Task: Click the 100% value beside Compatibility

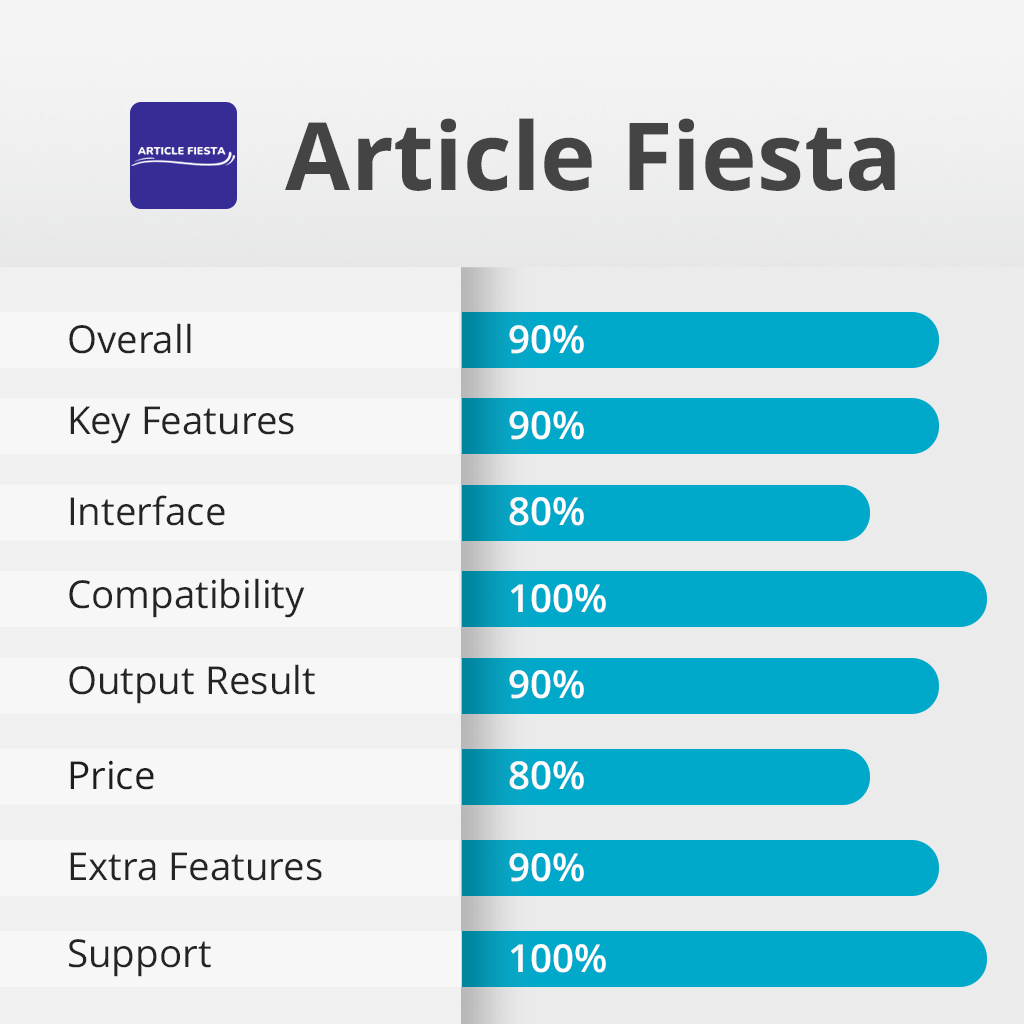Action: click(557, 600)
